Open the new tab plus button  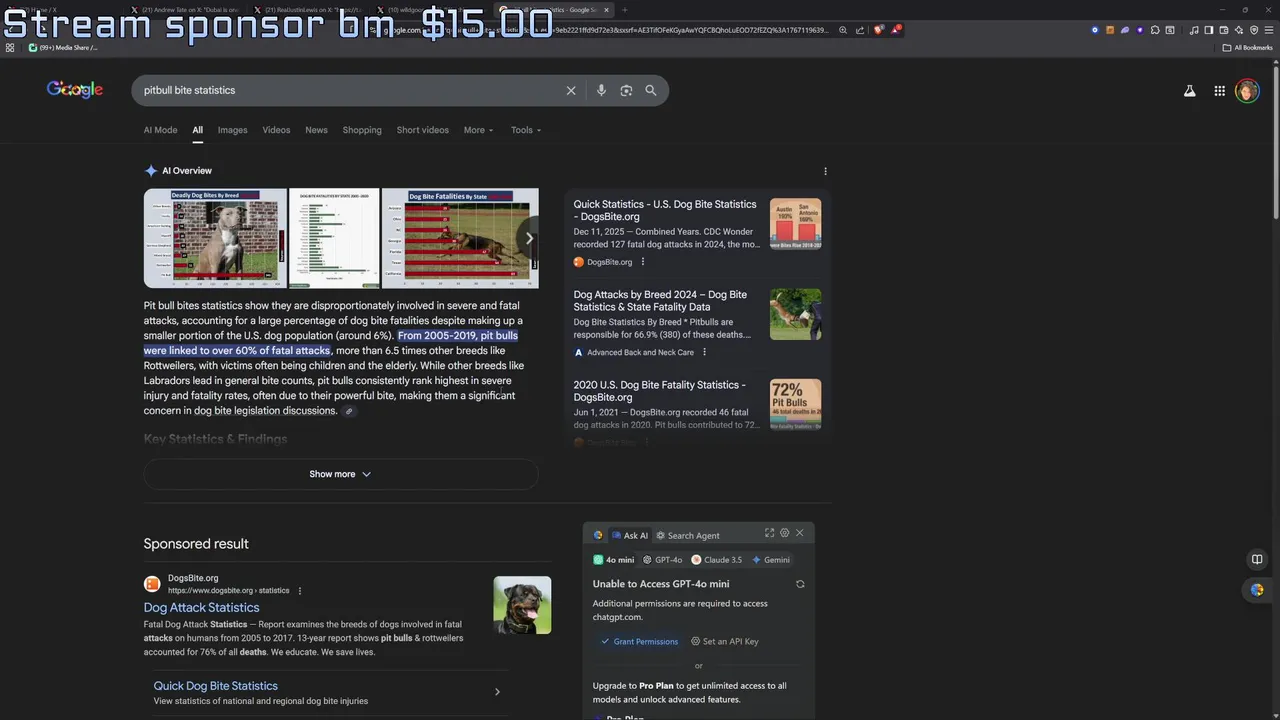(x=624, y=10)
